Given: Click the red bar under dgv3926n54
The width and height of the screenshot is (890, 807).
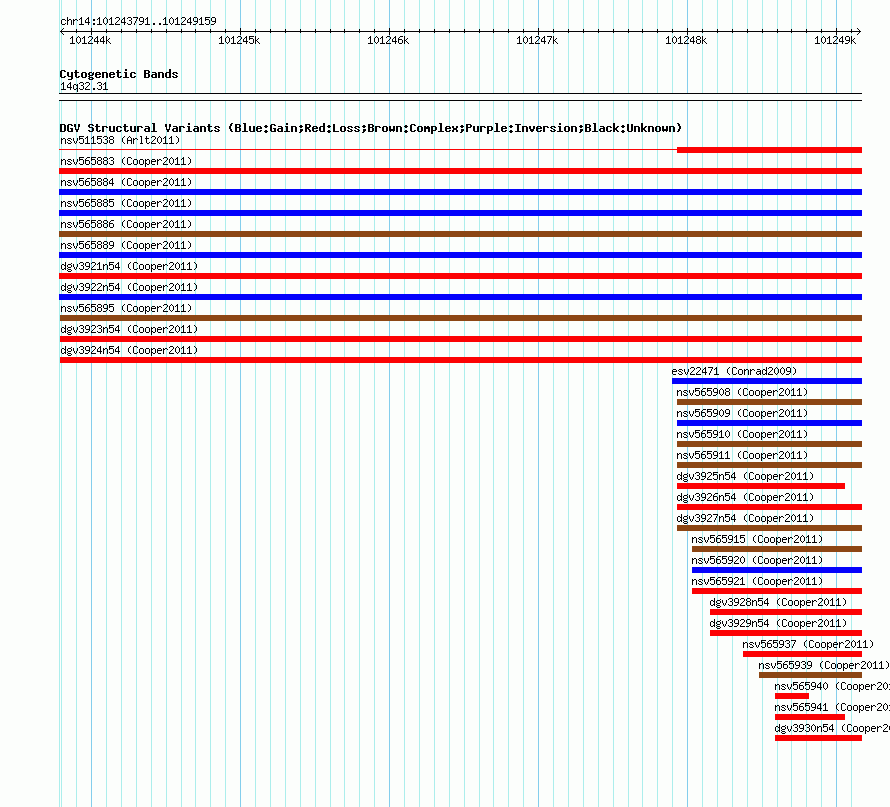Looking at the screenshot, I should point(769,507).
